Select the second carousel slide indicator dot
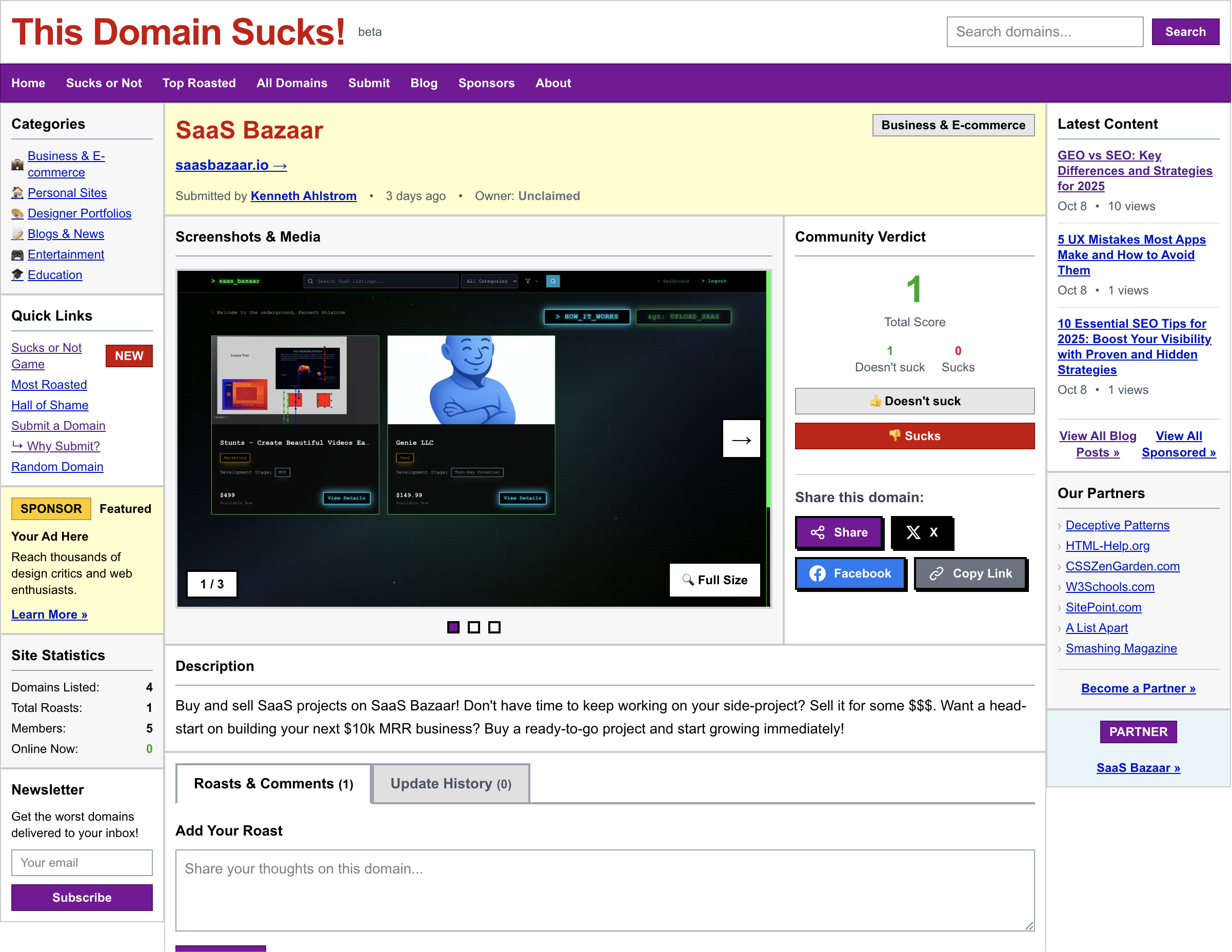1232x952 pixels. [474, 627]
